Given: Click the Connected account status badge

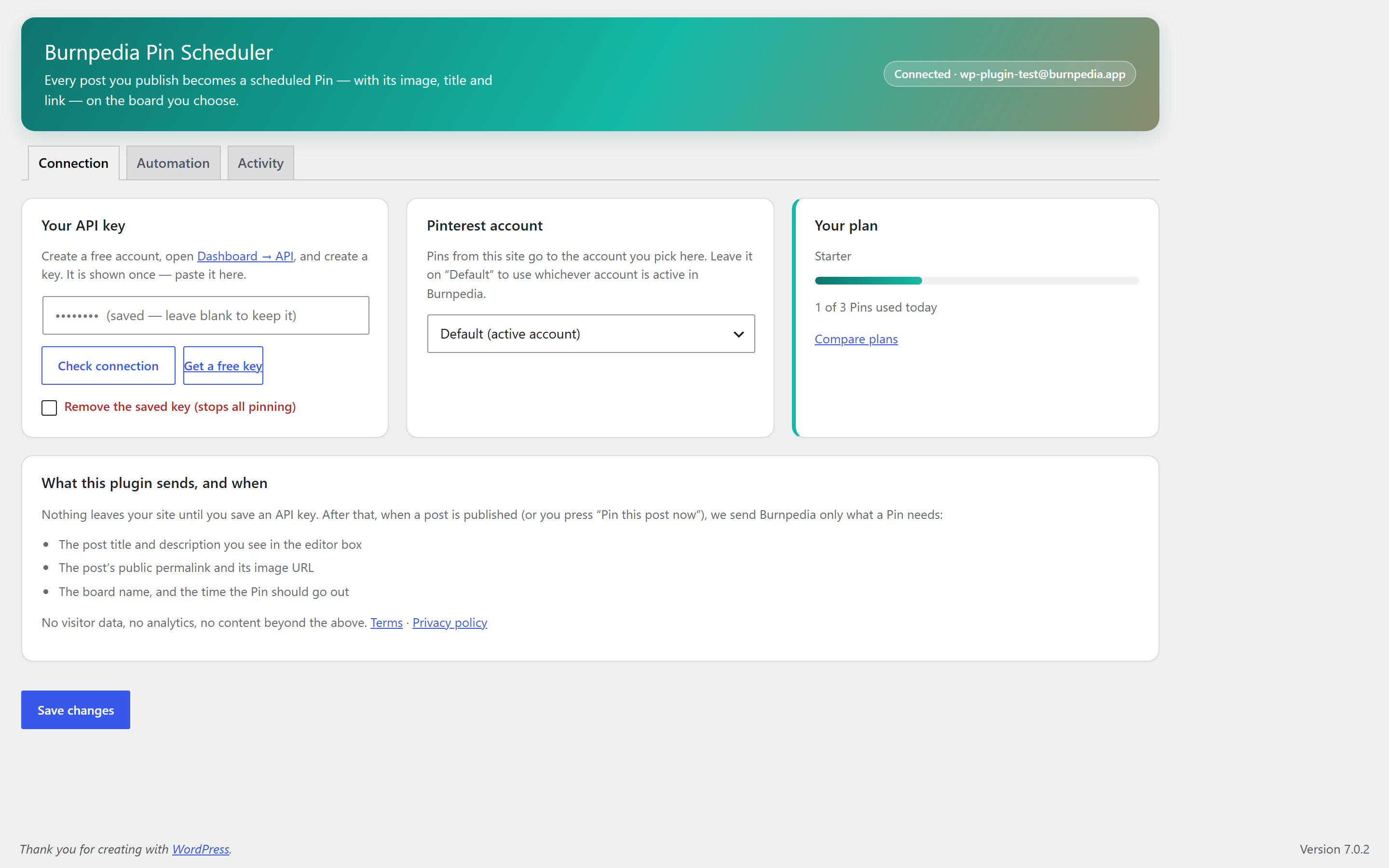Looking at the screenshot, I should 1009,74.
